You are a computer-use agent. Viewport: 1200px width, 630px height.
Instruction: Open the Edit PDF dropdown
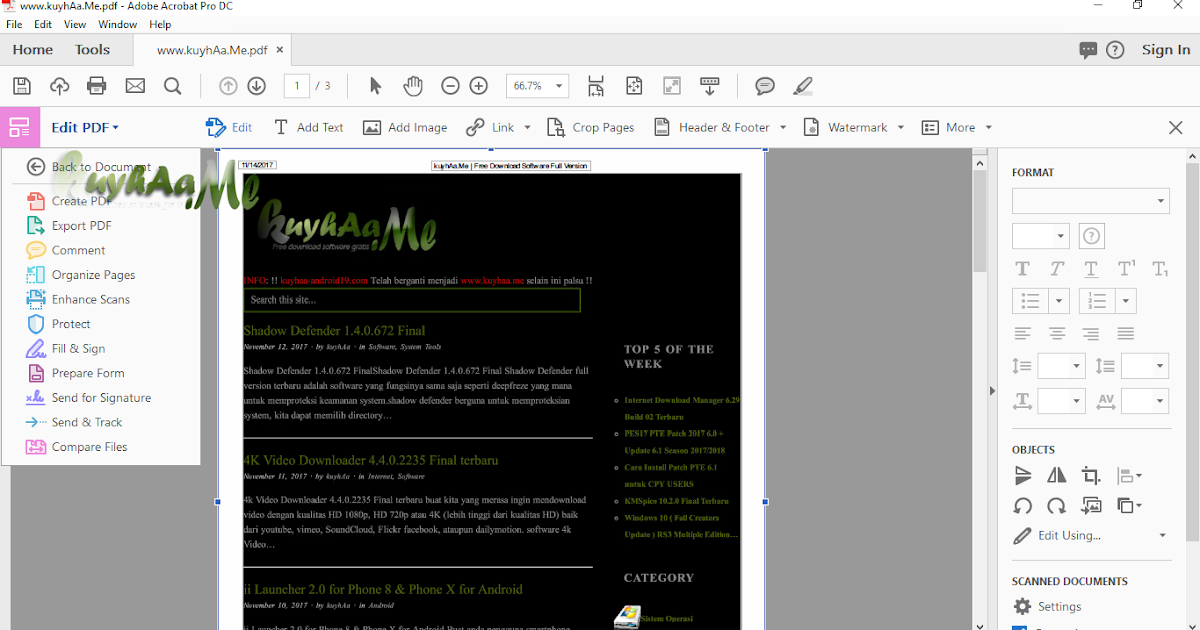pos(85,127)
